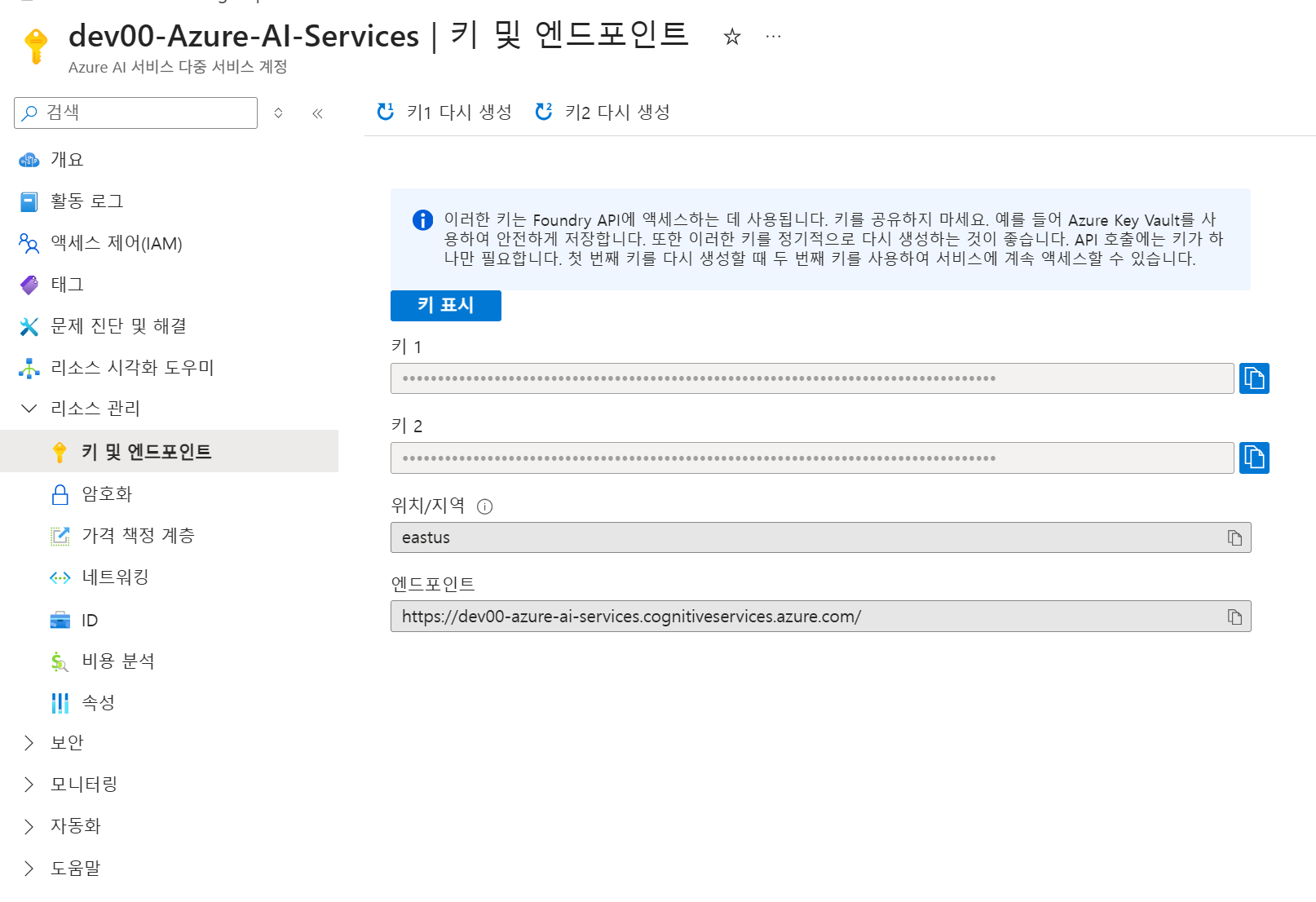Click the 액세스 제어(IAM) people icon
Image resolution: width=1316 pixels, height=902 pixels.
coord(29,243)
